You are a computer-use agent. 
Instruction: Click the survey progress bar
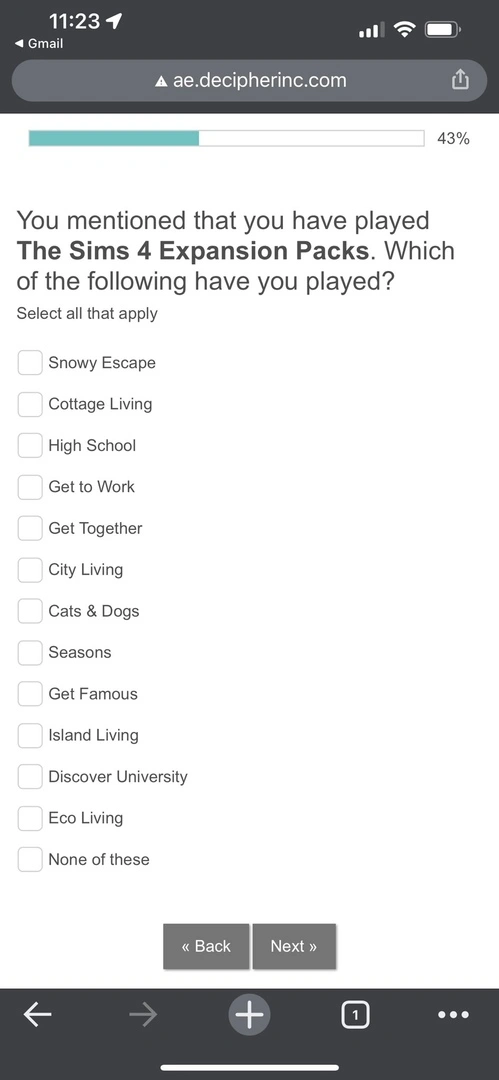click(x=226, y=138)
